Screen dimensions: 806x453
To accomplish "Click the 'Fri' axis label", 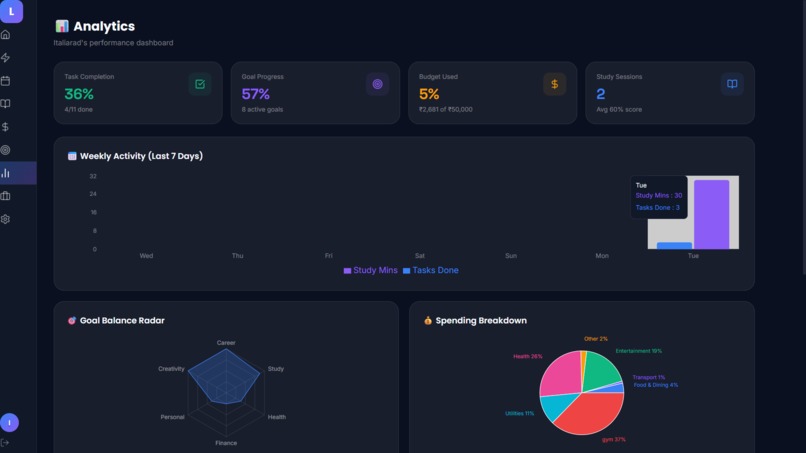I will click(x=328, y=256).
